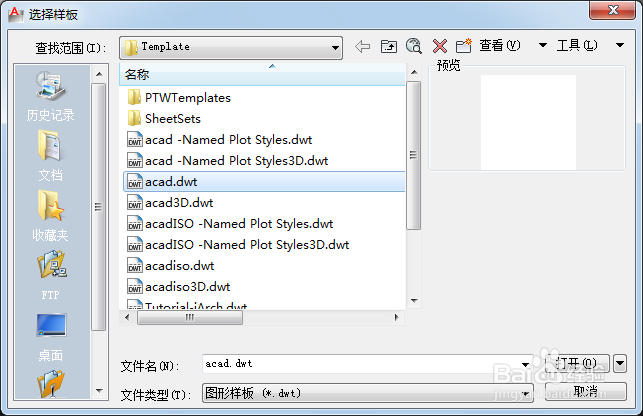
Task: Expand dropdown arrow next to 查看(V)
Action: click(543, 45)
